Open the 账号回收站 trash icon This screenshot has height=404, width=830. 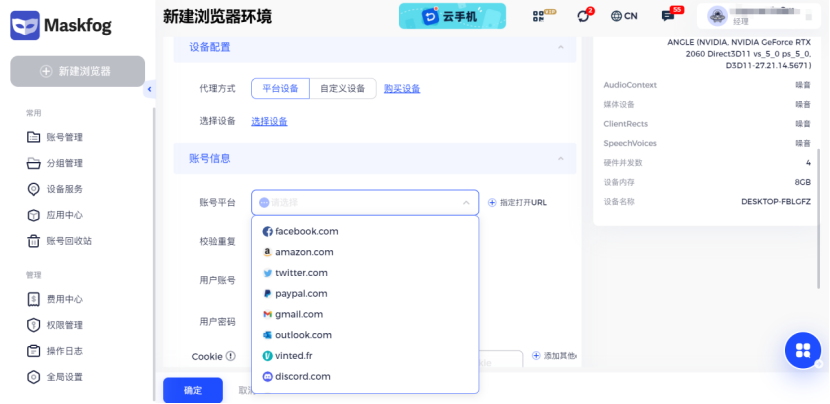[x=33, y=241]
